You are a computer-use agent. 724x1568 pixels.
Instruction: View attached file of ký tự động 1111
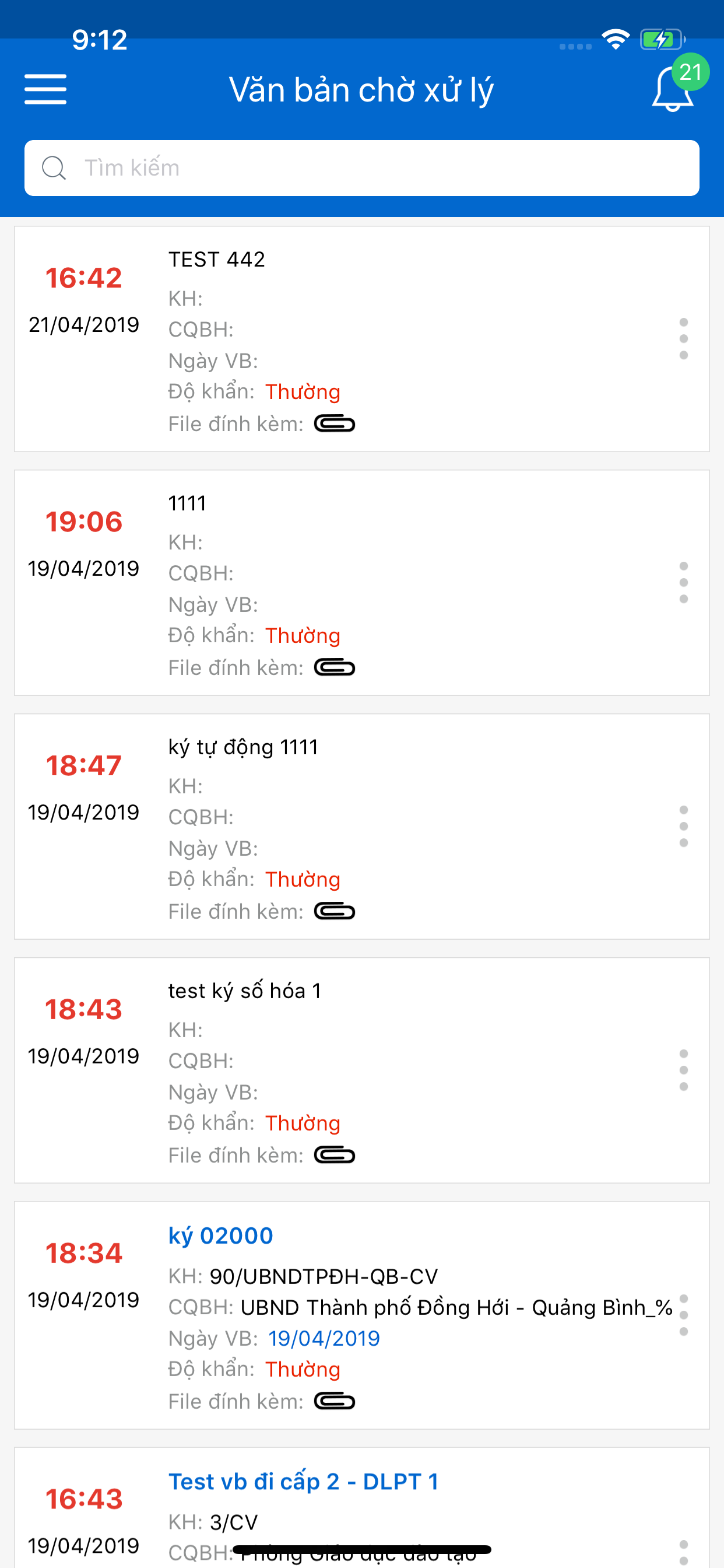pyautogui.click(x=334, y=911)
